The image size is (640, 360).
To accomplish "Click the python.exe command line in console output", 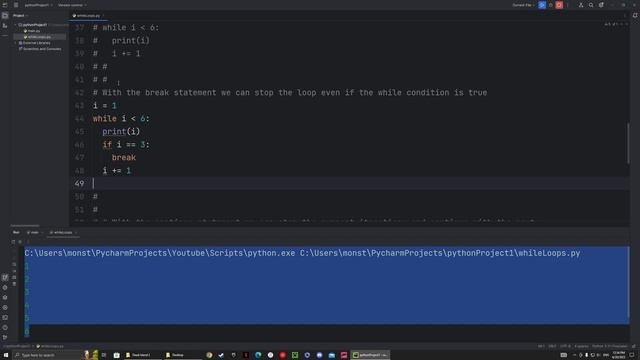I will click(302, 253).
